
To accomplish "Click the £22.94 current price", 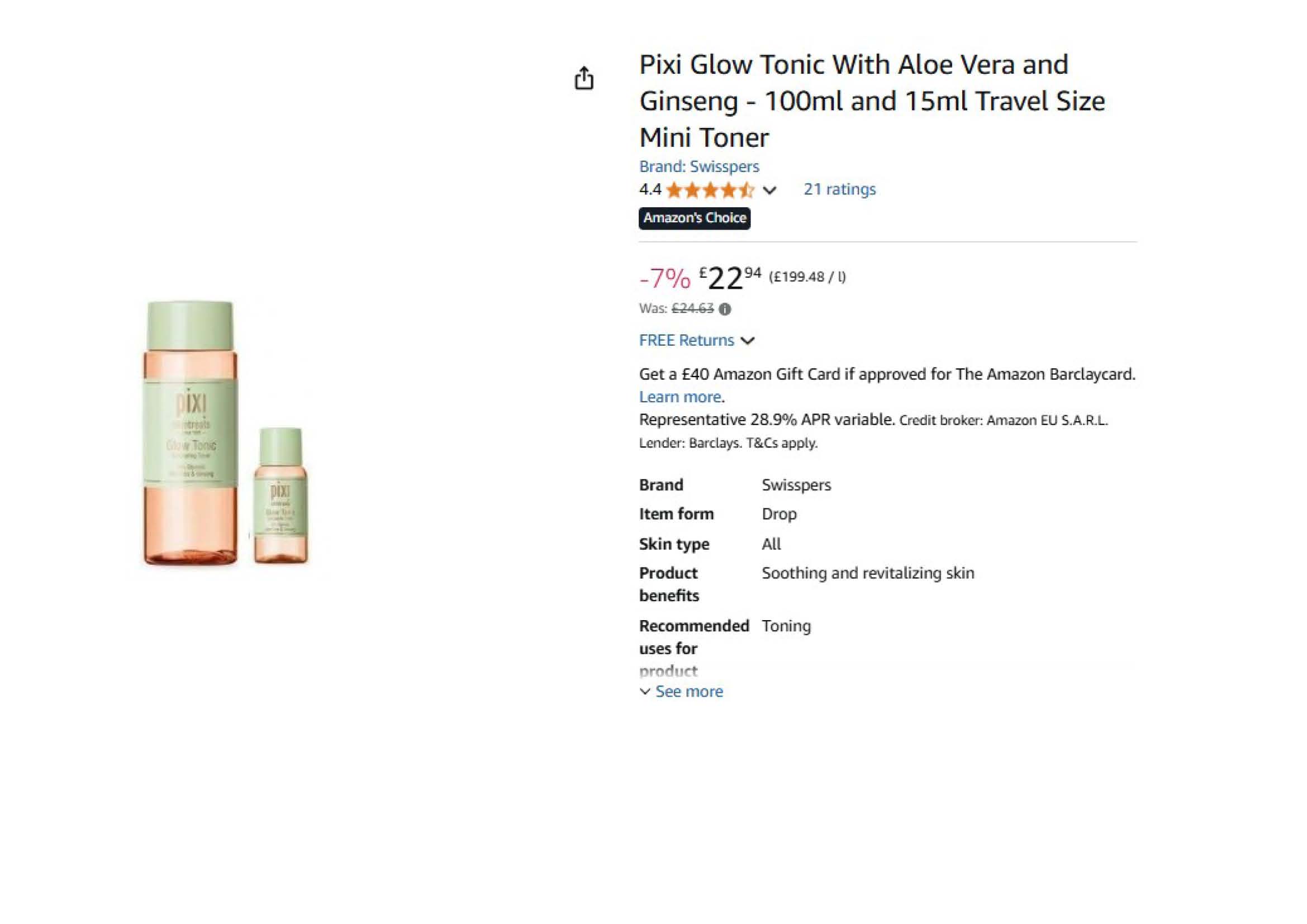I will pos(730,278).
